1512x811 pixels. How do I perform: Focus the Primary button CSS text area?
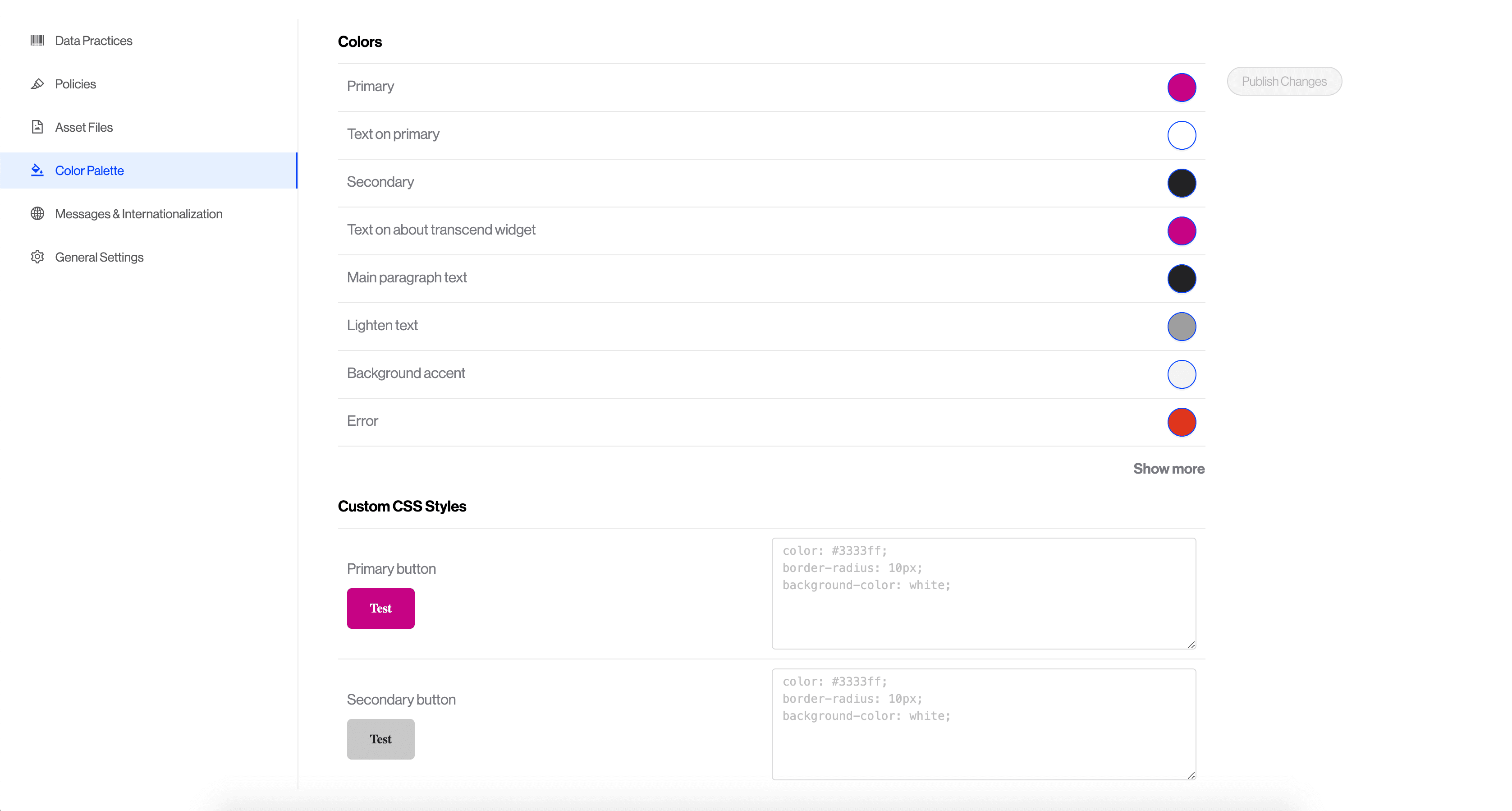pyautogui.click(x=983, y=593)
